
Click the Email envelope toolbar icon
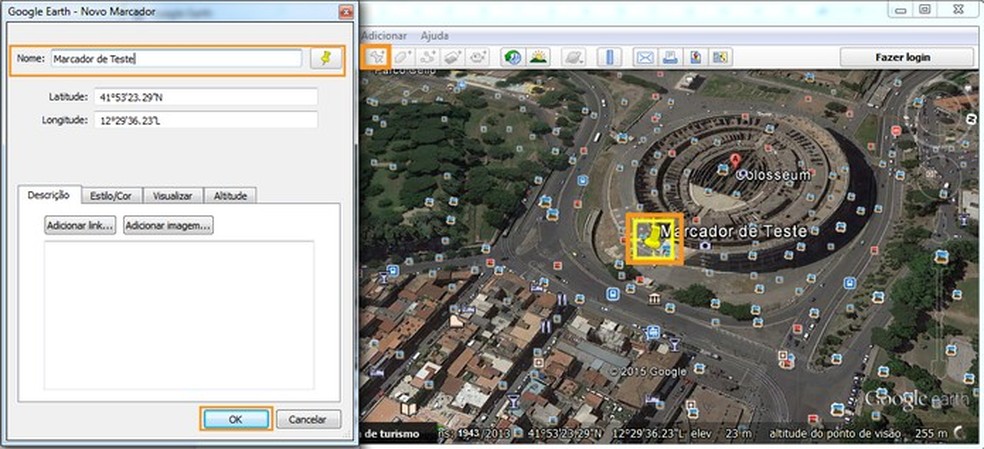click(644, 57)
